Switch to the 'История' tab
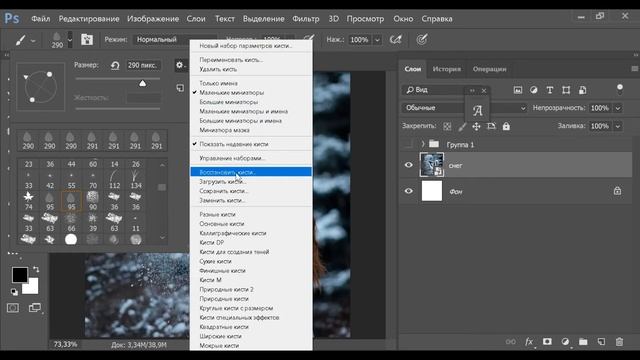640x360 pixels. pos(447,69)
